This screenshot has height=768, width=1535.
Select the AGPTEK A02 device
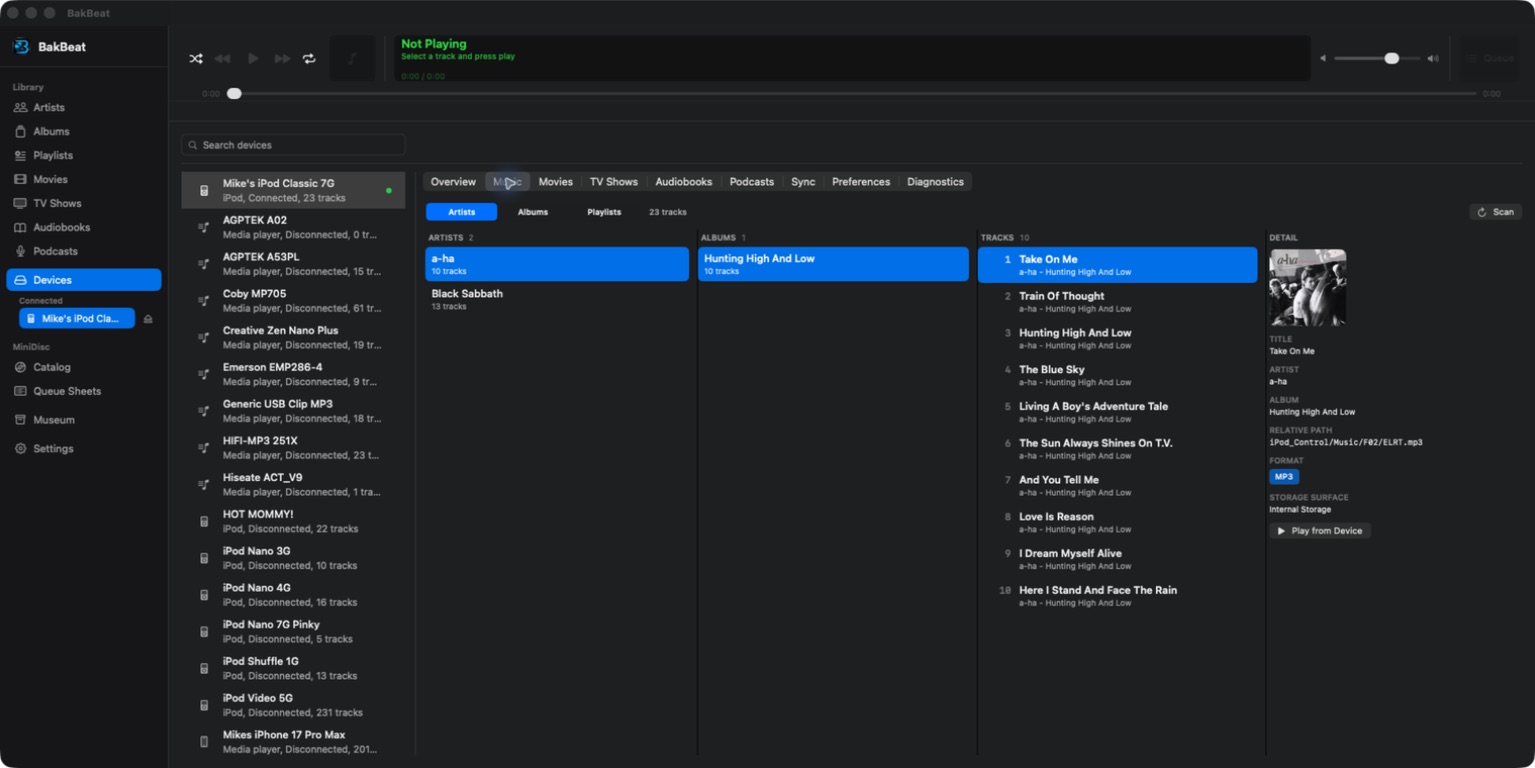(293, 227)
